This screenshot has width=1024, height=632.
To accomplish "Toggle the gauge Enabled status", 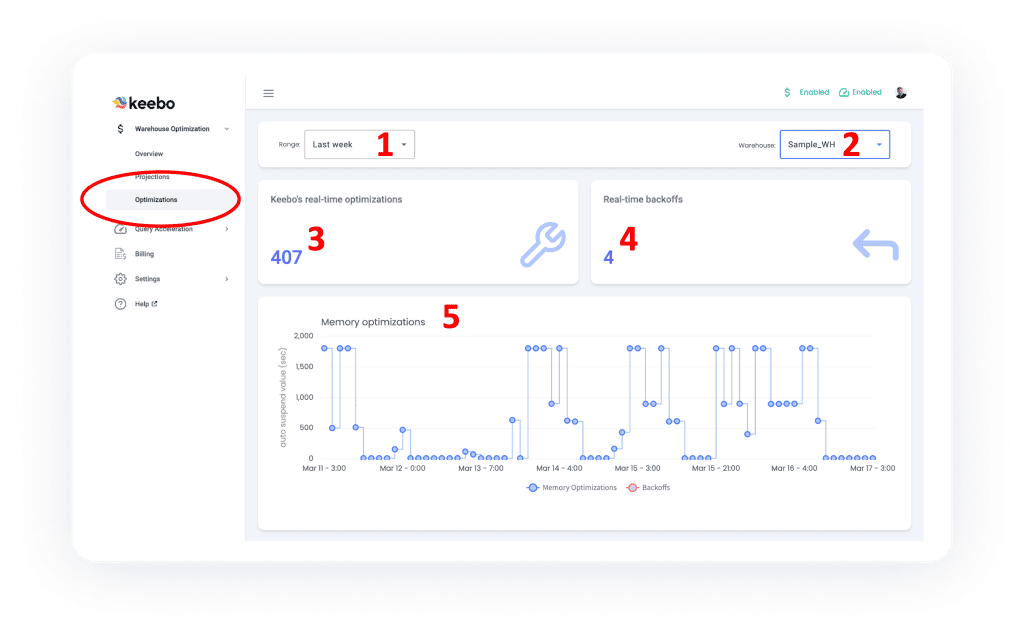I will 860,93.
